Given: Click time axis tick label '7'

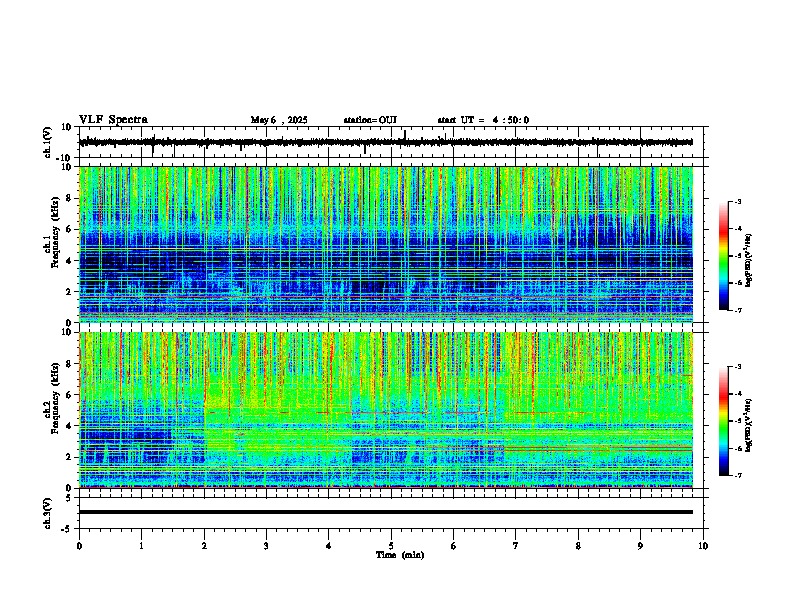Looking at the screenshot, I should (516, 546).
